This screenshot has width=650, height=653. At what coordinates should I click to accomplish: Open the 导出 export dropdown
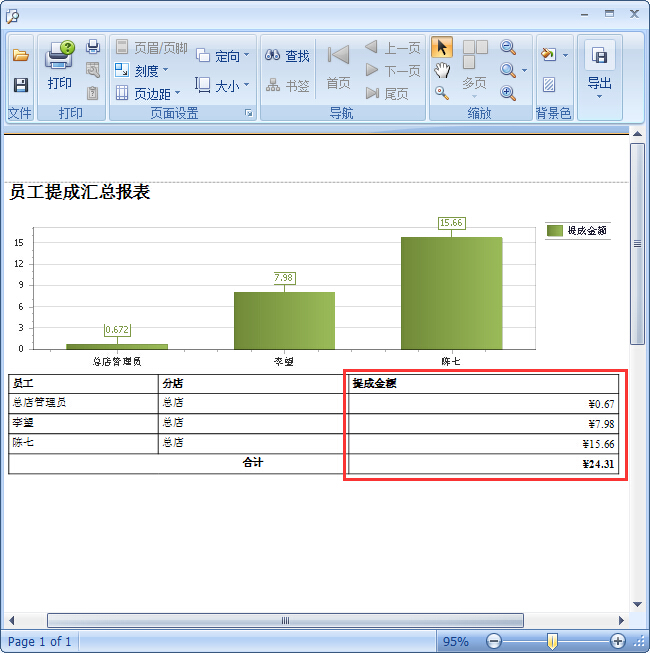click(x=599, y=72)
